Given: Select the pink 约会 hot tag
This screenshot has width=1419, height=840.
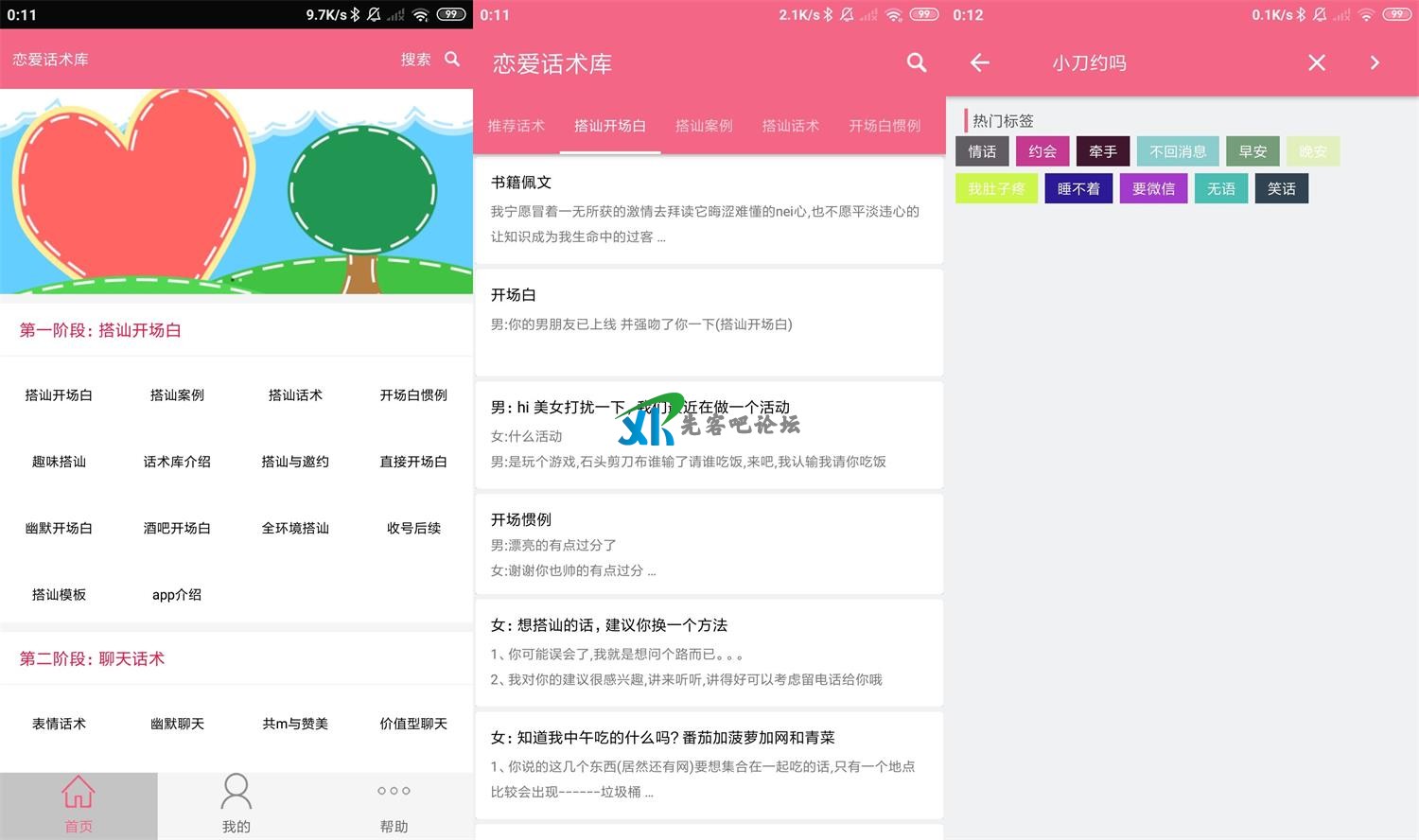Looking at the screenshot, I should (1042, 151).
